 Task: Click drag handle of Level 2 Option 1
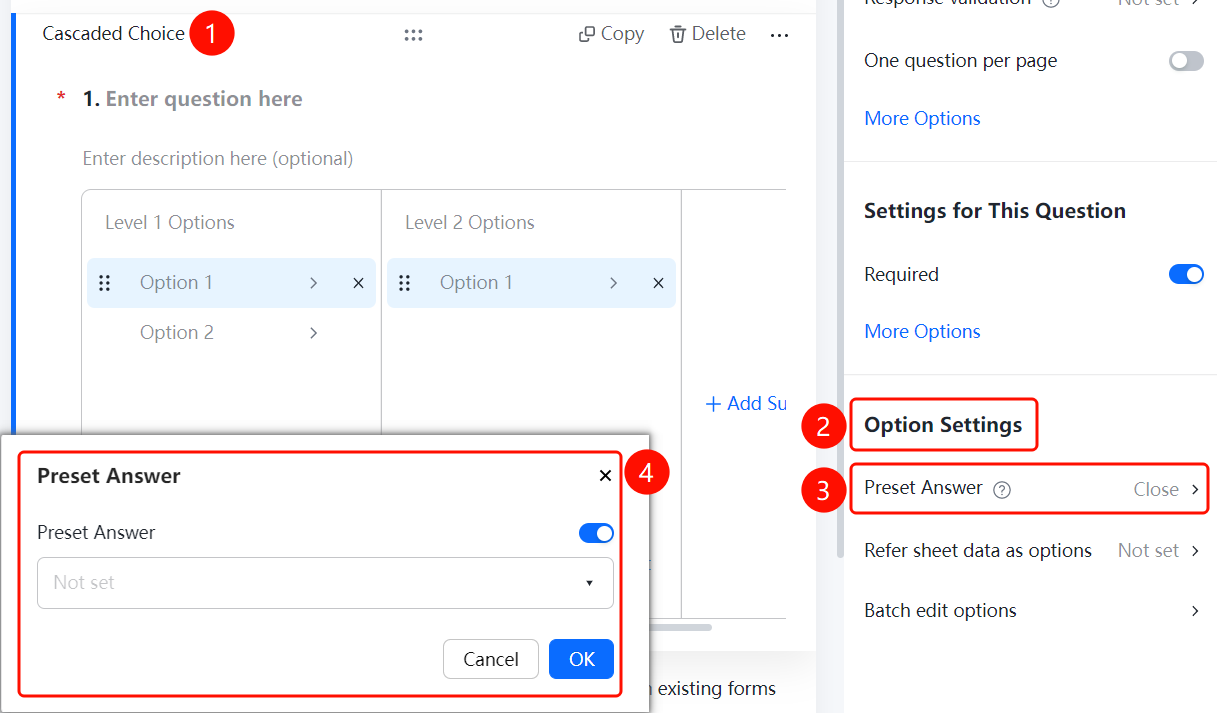pos(405,283)
